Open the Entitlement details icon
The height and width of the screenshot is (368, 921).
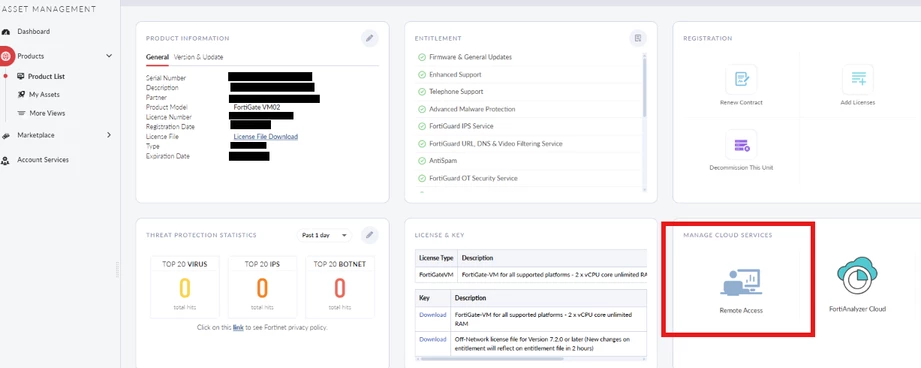point(638,39)
